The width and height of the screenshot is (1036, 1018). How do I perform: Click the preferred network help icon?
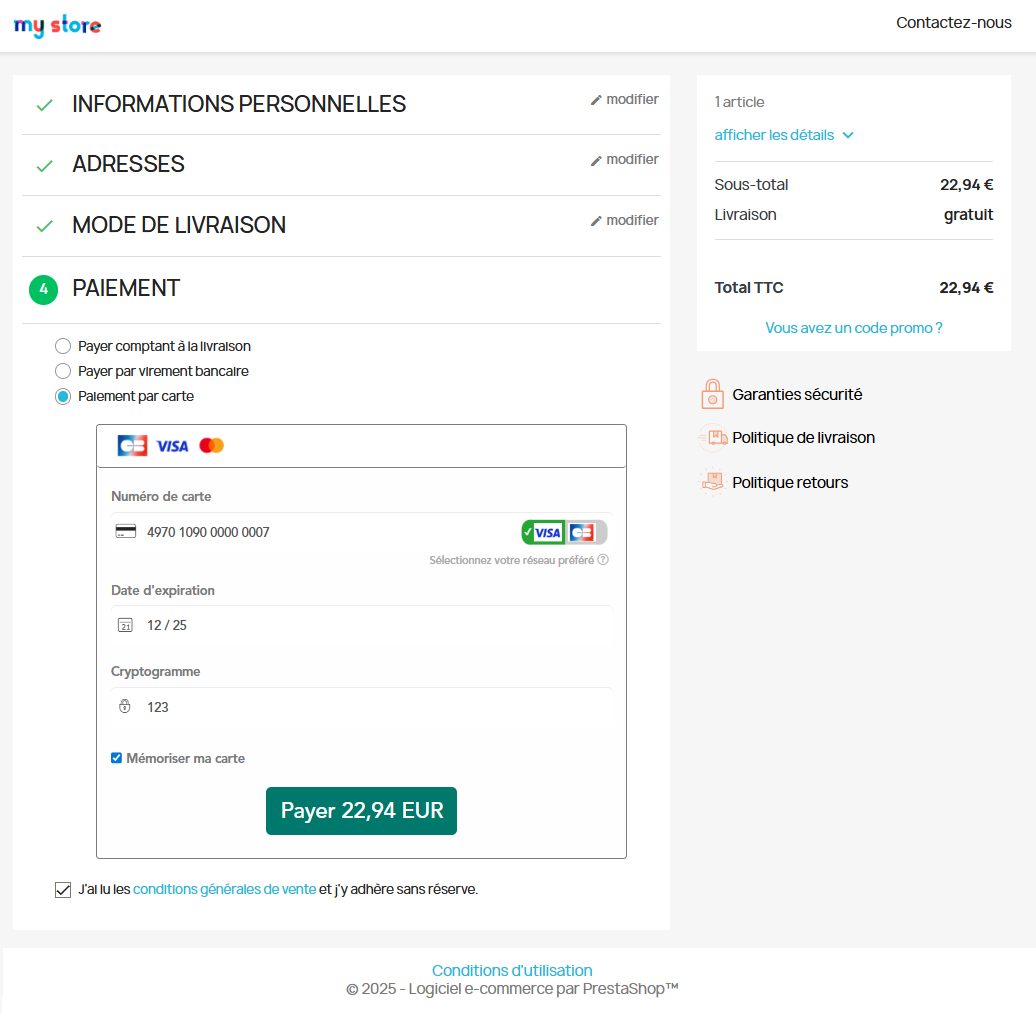click(603, 560)
